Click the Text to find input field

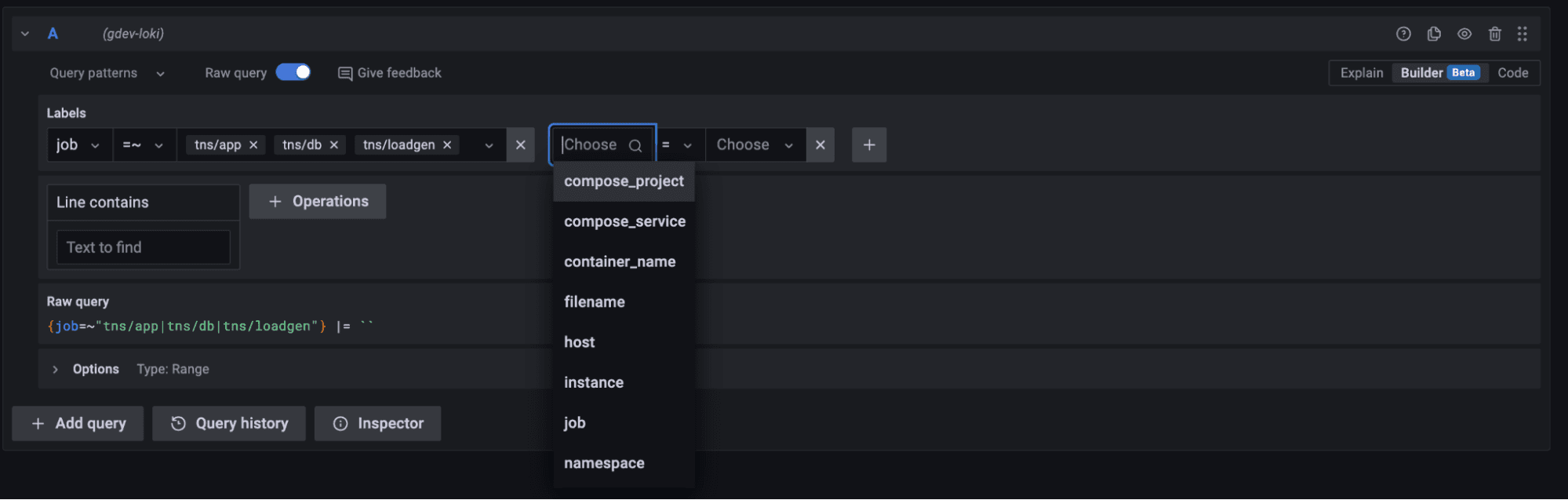(144, 247)
